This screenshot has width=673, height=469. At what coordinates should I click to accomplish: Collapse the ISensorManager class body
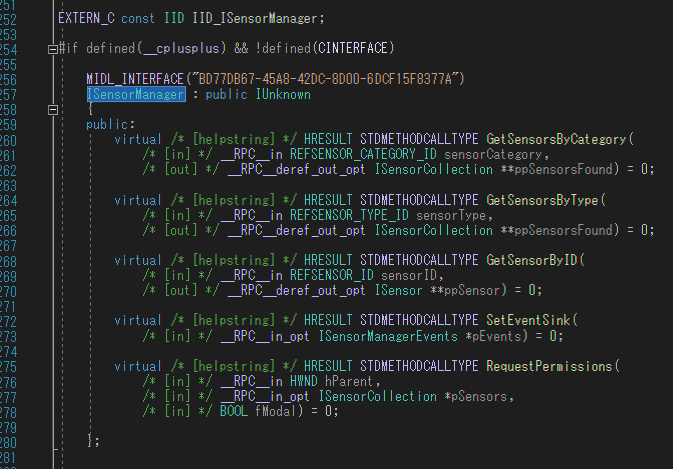click(x=53, y=110)
